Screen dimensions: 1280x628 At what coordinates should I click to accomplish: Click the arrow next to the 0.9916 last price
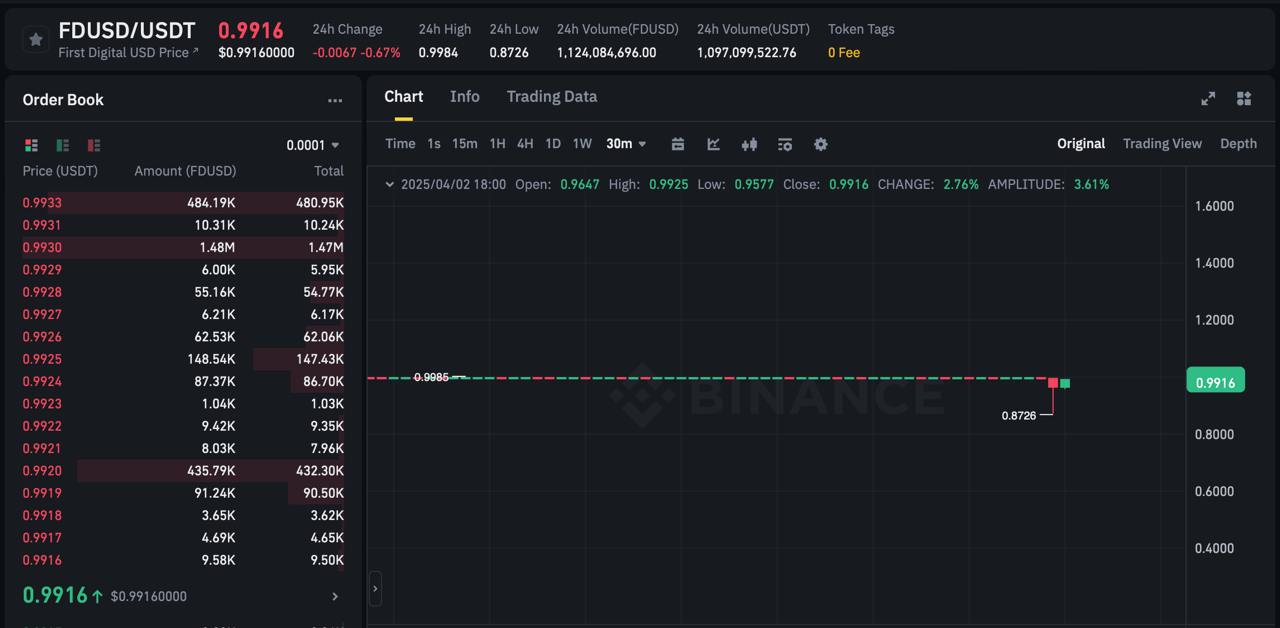(335, 596)
